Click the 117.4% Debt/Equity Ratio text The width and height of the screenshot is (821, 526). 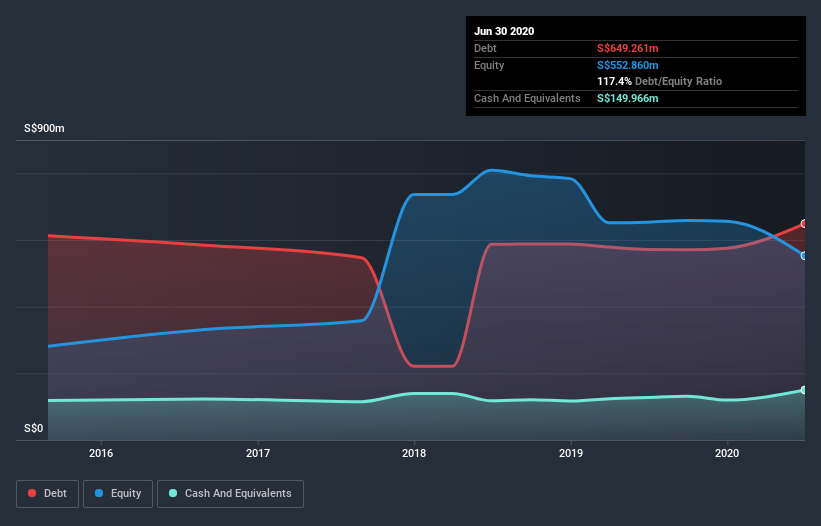coord(660,82)
